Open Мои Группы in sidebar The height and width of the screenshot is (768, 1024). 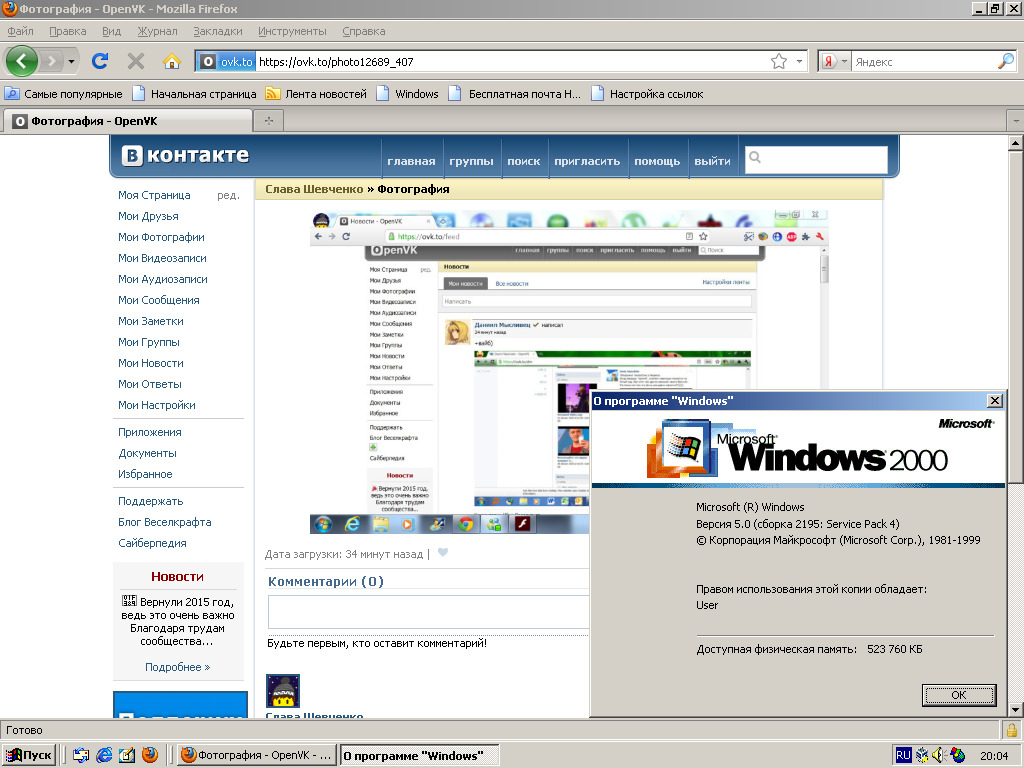coord(149,342)
